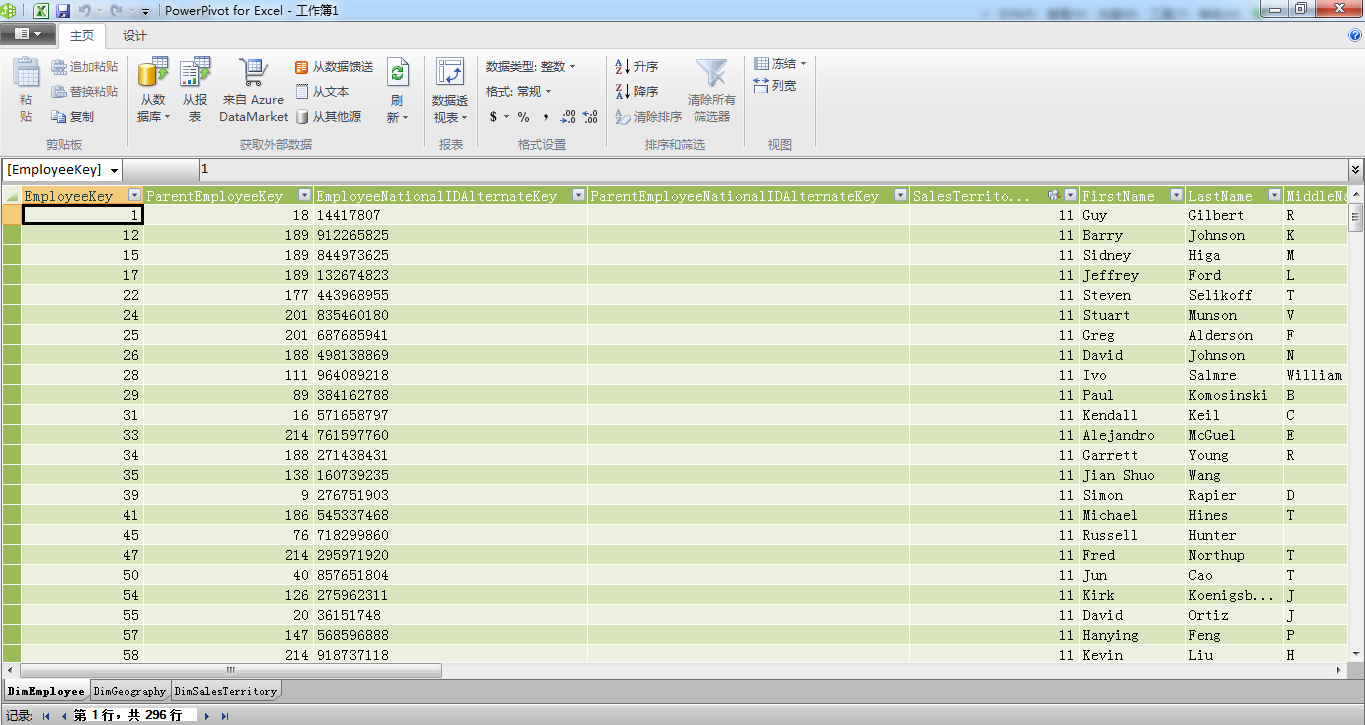Screen dimensions: 1365x725
Task: Switch to the DimEmployee sheet tab
Action: [46, 691]
